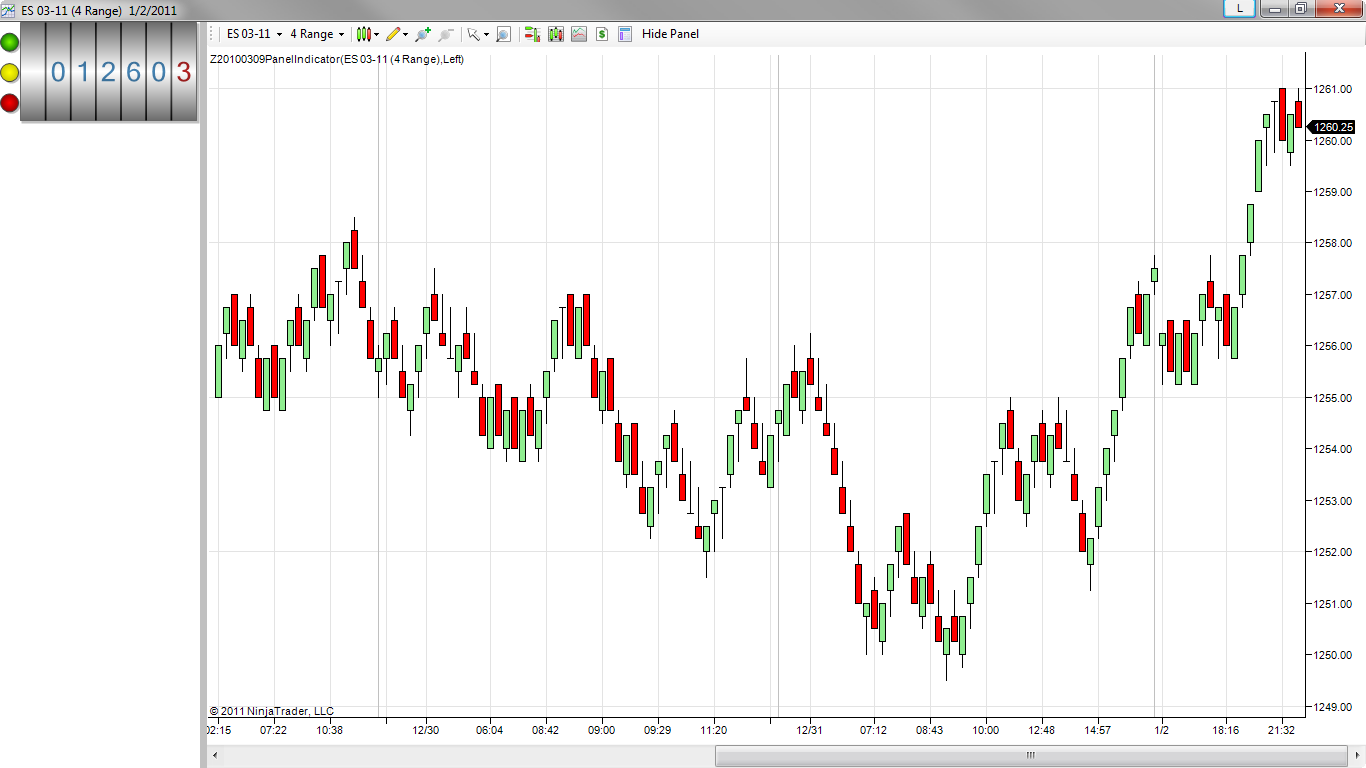Screen dimensions: 1366x768
Task: Click the scrollbar right arrow
Action: 1356,756
